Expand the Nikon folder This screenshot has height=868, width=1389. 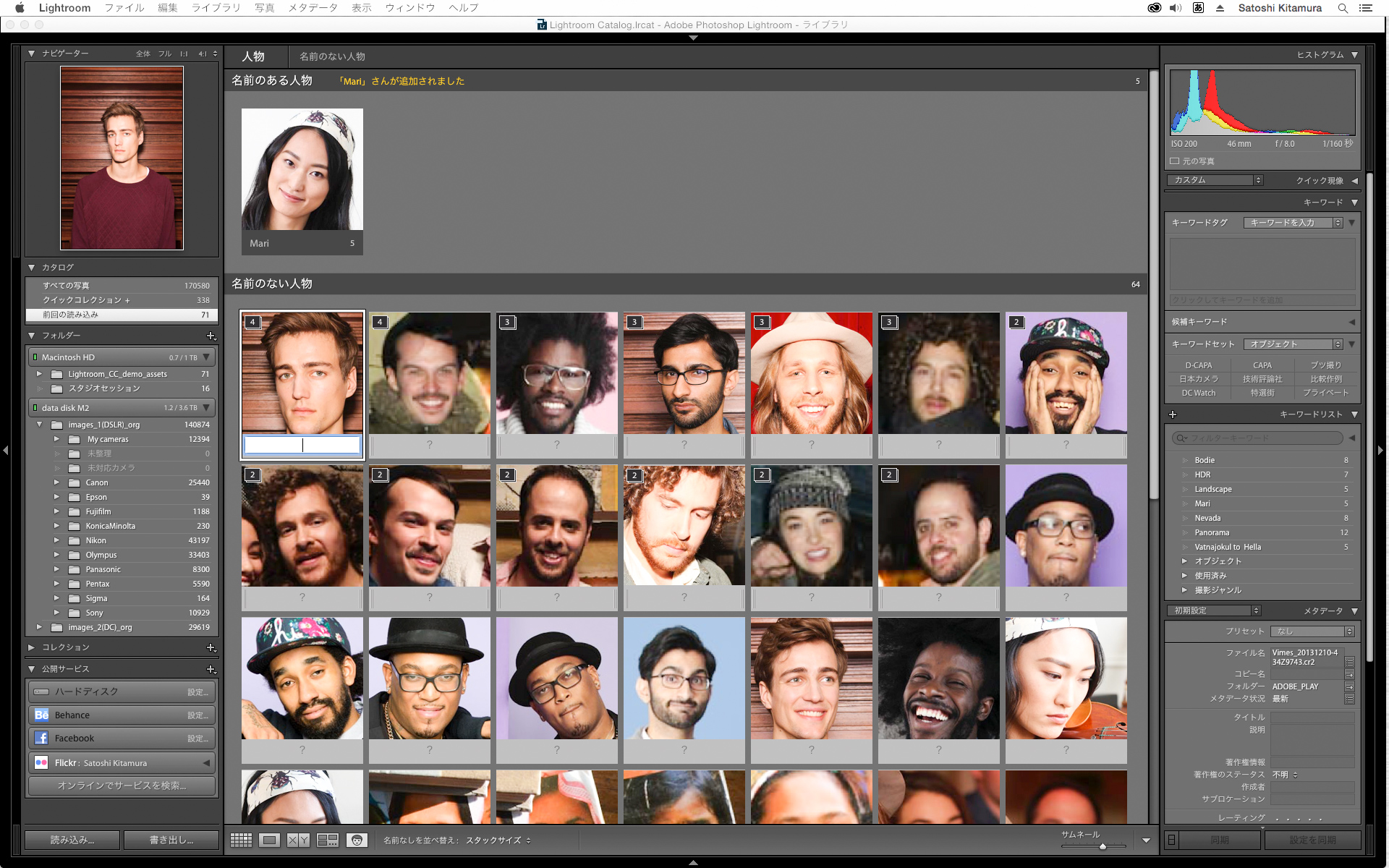coord(56,540)
